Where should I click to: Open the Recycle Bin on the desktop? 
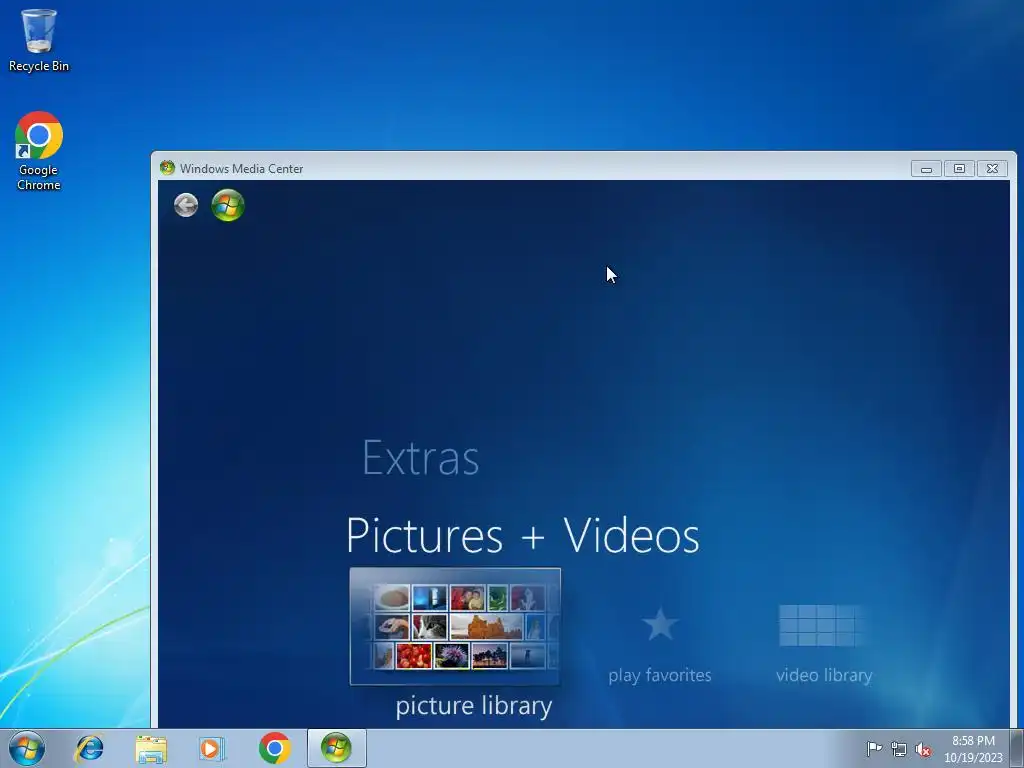[39, 40]
